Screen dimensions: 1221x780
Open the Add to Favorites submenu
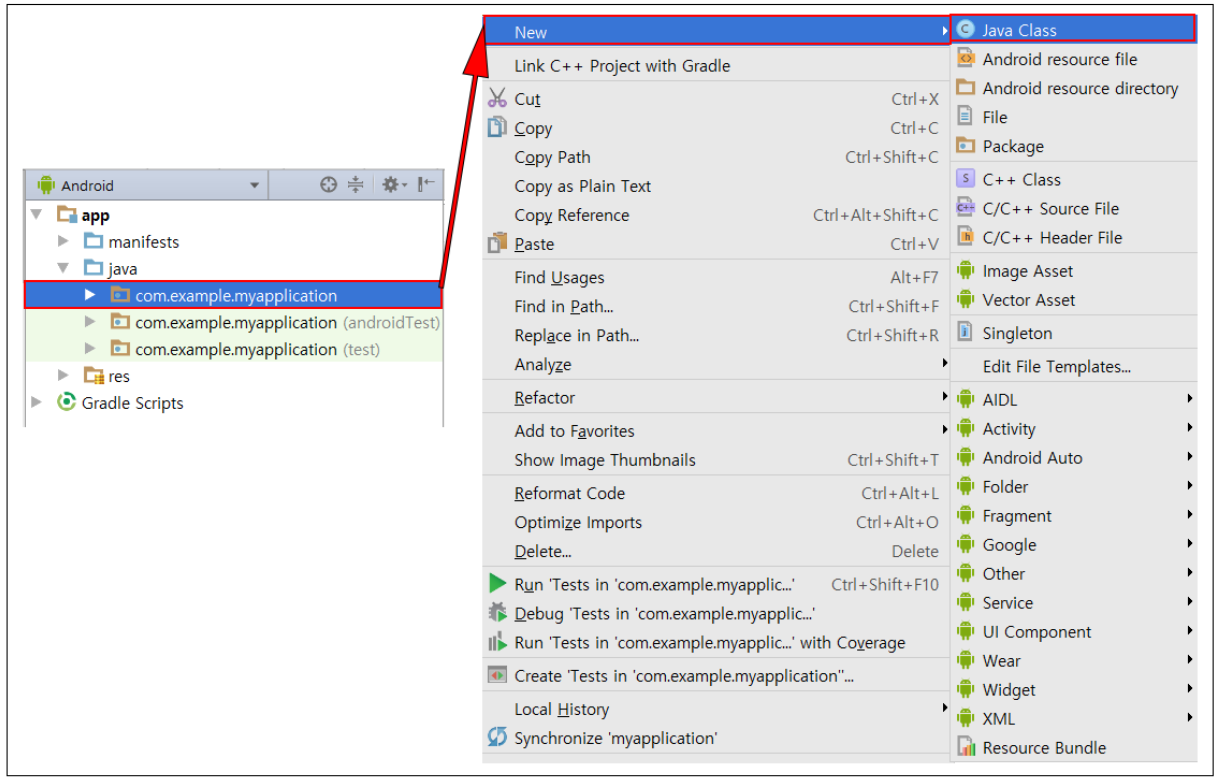(x=716, y=431)
